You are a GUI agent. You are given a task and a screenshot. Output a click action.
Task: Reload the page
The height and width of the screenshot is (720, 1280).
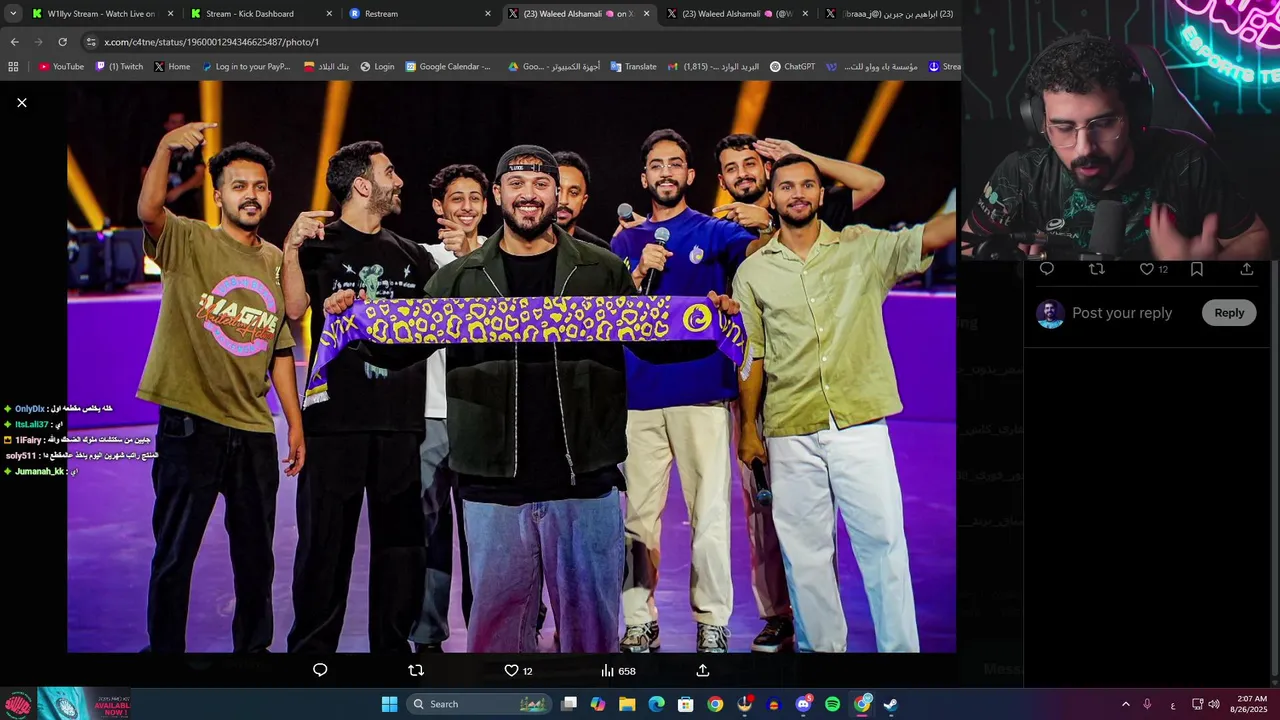[x=62, y=42]
